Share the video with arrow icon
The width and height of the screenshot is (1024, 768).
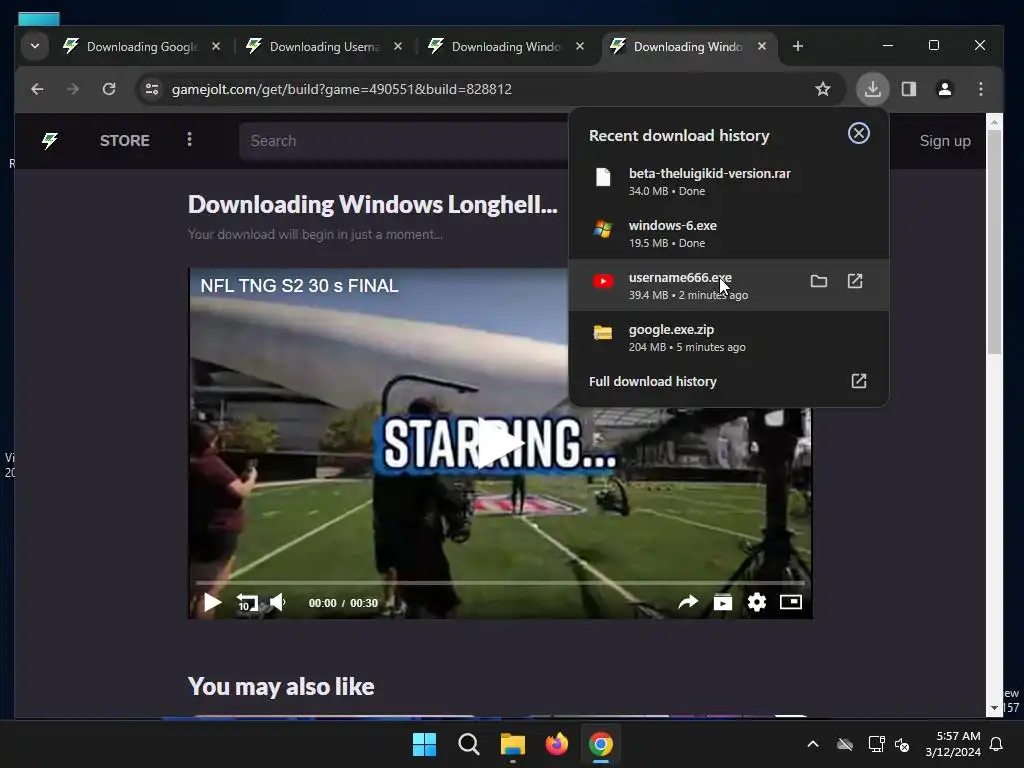coord(688,602)
